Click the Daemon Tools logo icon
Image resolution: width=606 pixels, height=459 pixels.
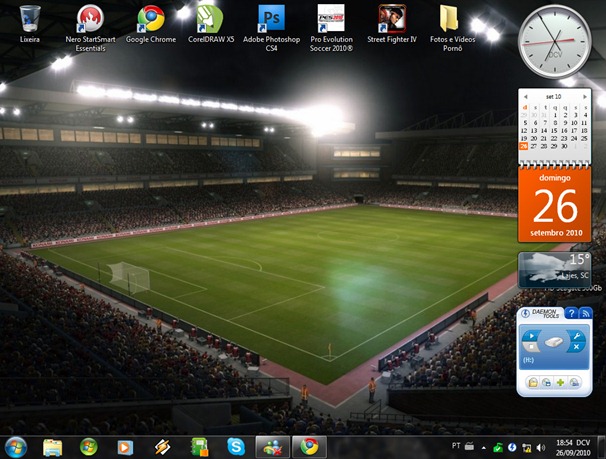click(525, 313)
